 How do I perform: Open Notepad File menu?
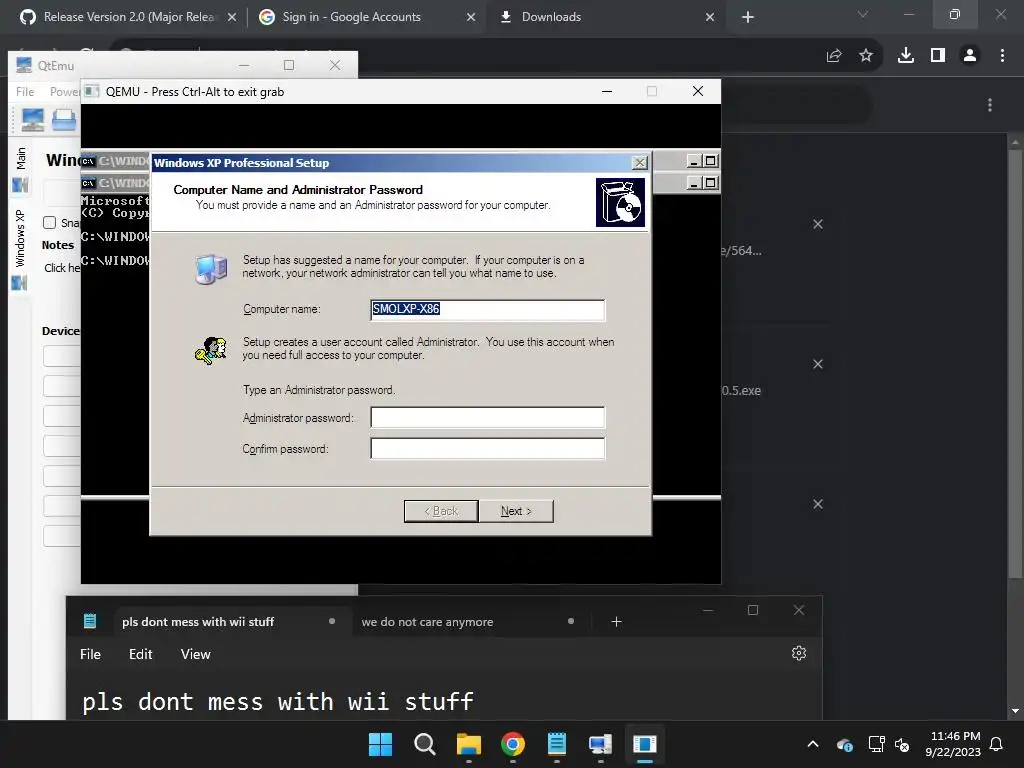pos(90,654)
